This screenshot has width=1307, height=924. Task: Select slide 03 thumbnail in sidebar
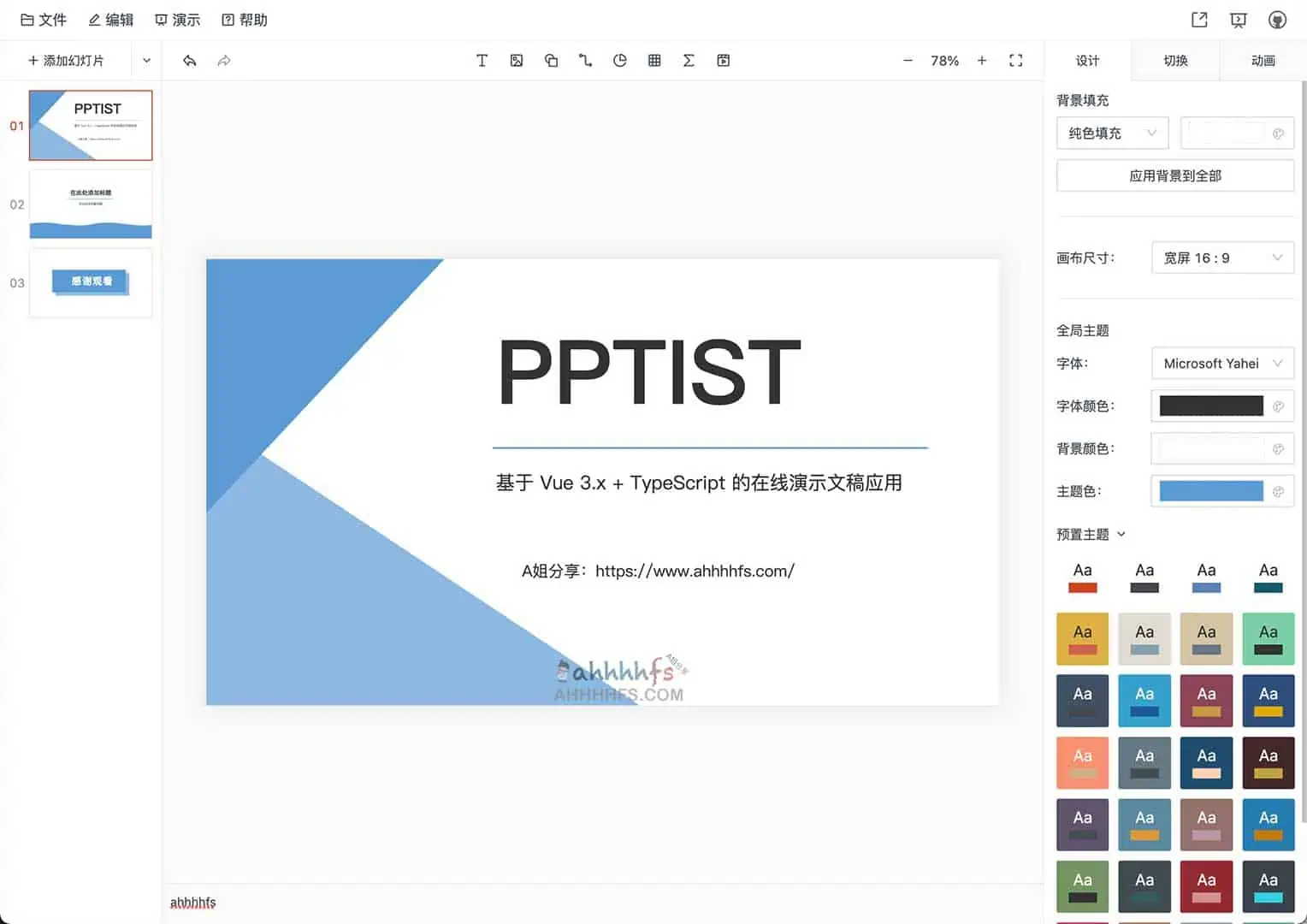tap(91, 282)
